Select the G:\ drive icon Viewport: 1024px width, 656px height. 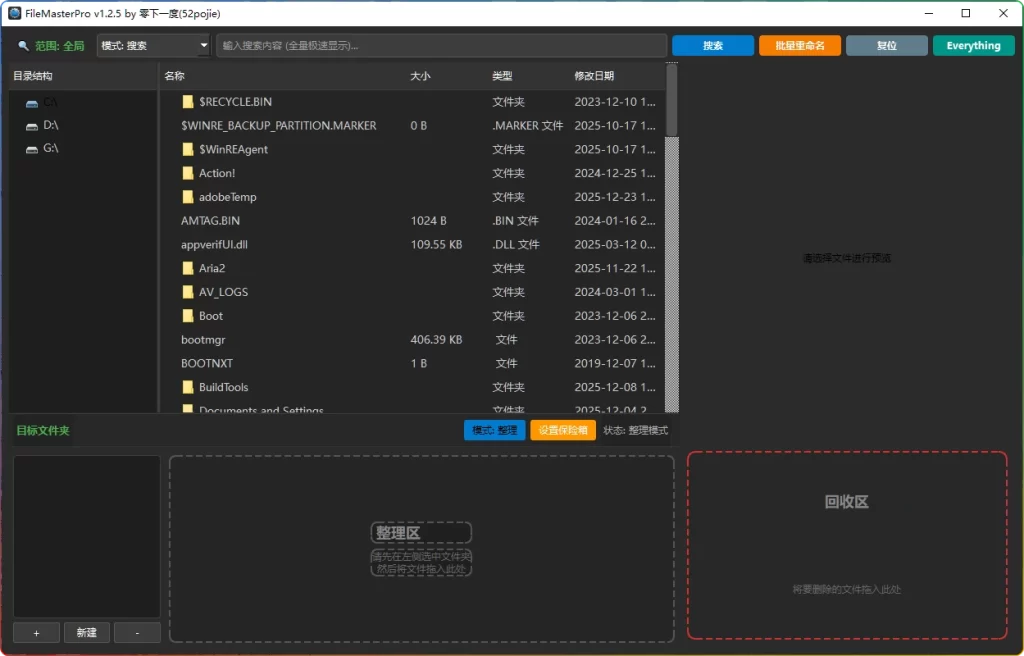pos(31,148)
